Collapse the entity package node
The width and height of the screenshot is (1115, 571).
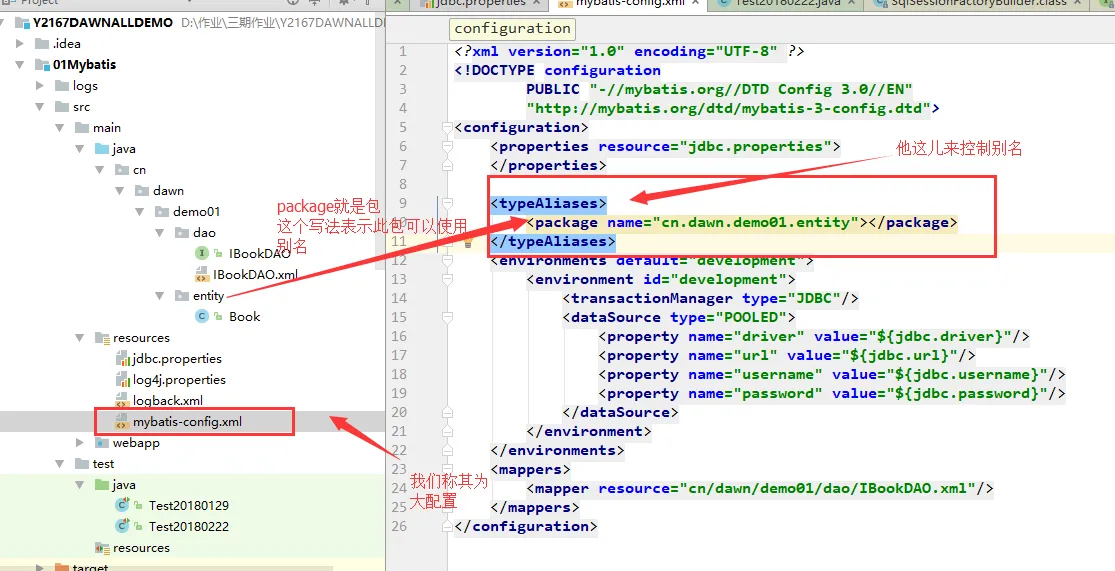pos(161,296)
